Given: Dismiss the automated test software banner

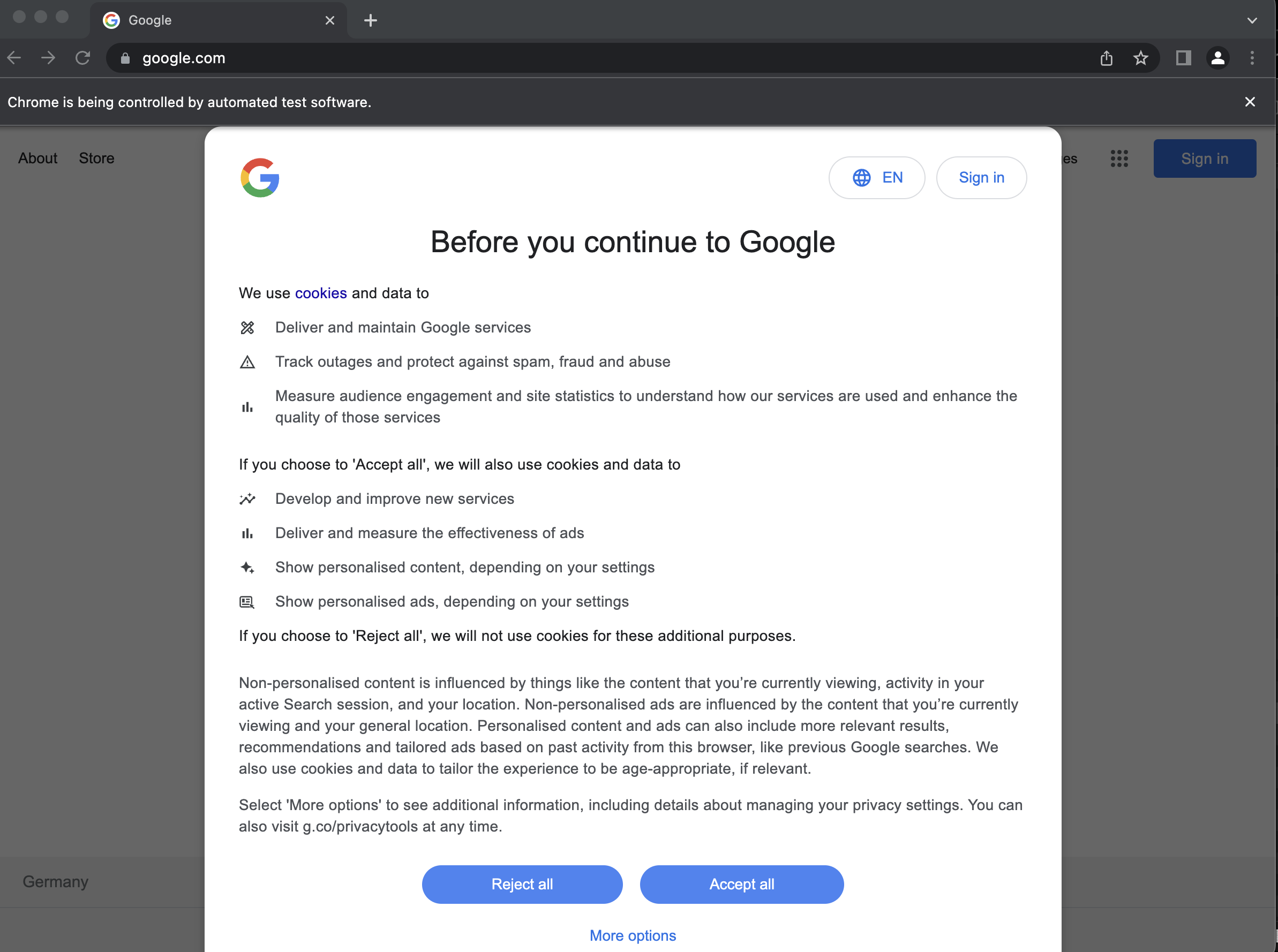Looking at the screenshot, I should [1250, 102].
